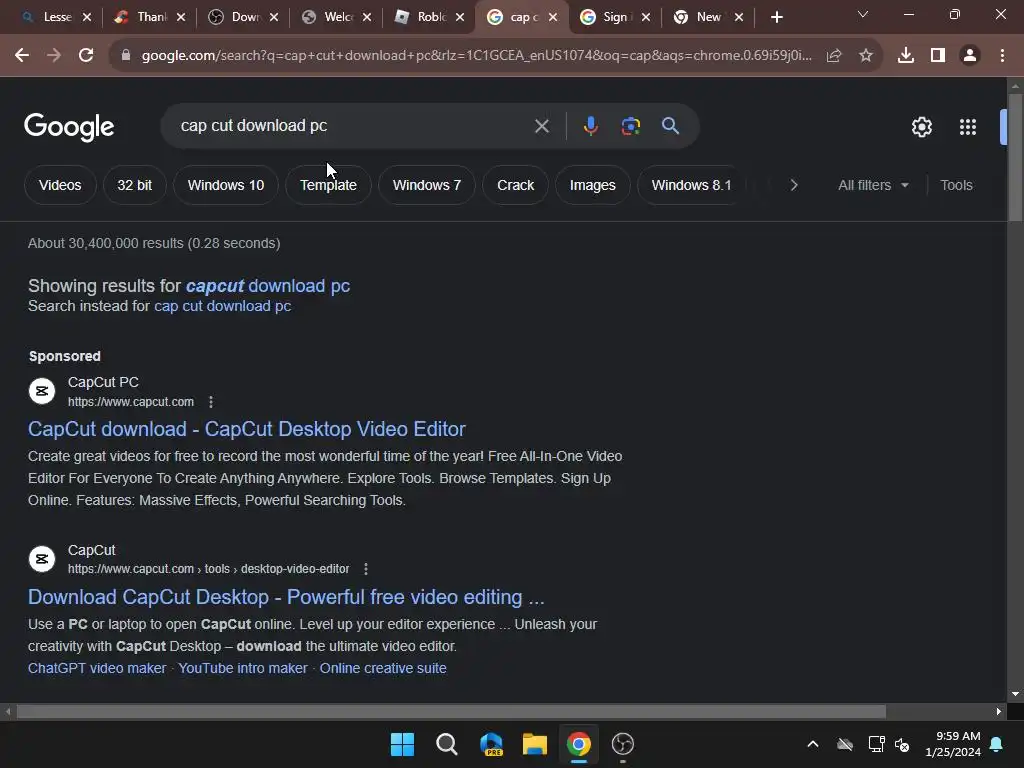
Task: Click the browser forward arrow
Action: pyautogui.click(x=54, y=56)
